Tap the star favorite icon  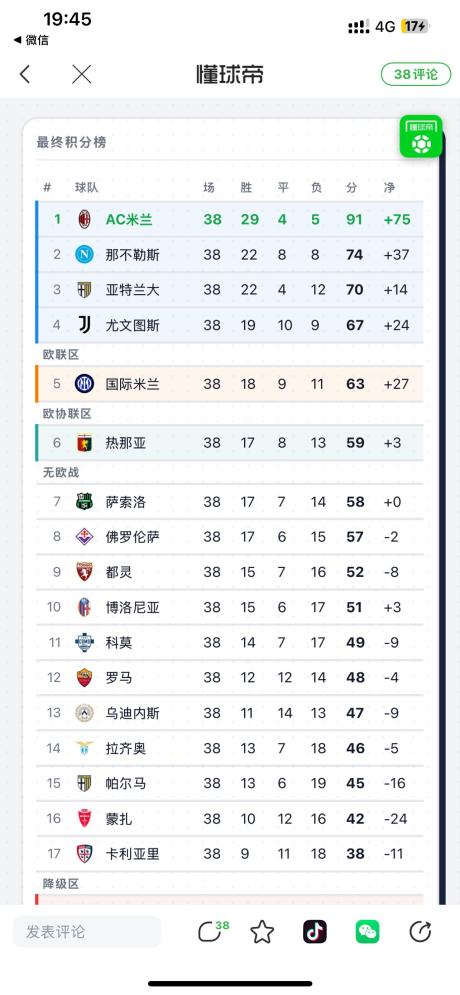262,932
